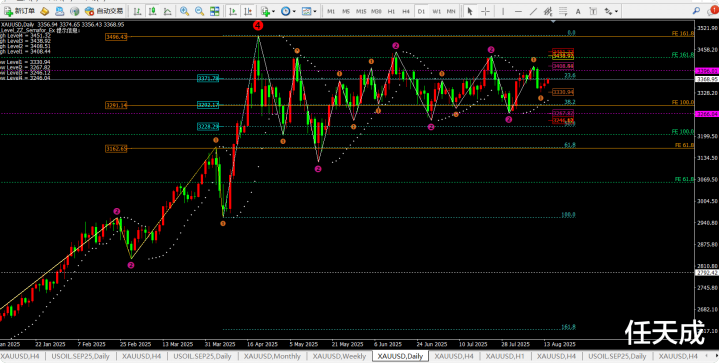Viewport: 719px width, 363px height.
Task: Select the crosshair tool
Action: pos(485,11)
